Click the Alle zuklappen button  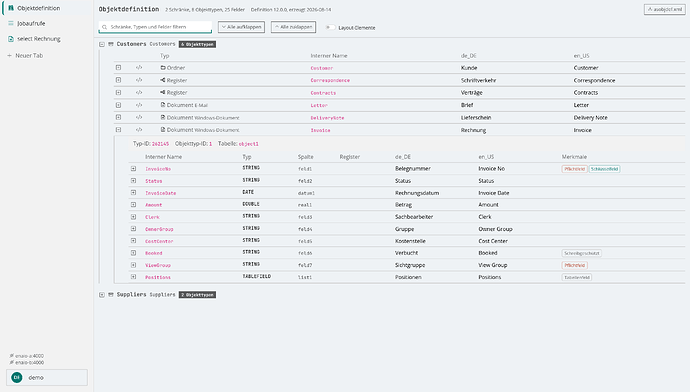(x=294, y=27)
